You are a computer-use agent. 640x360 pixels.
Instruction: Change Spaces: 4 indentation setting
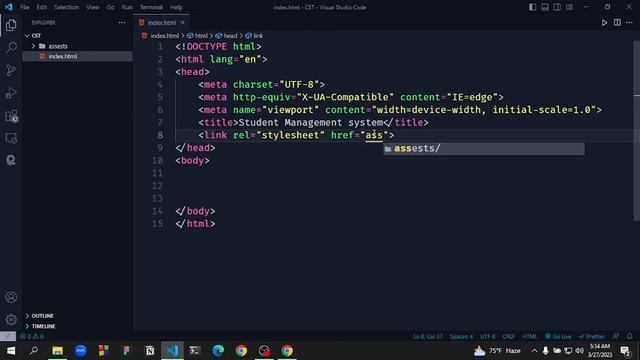point(461,336)
